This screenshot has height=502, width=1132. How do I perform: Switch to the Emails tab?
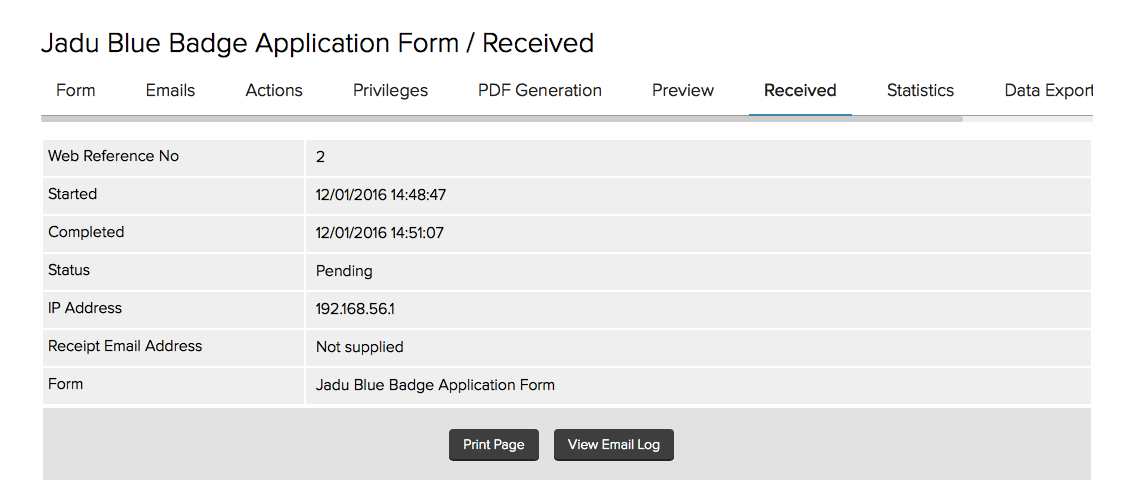[x=170, y=90]
